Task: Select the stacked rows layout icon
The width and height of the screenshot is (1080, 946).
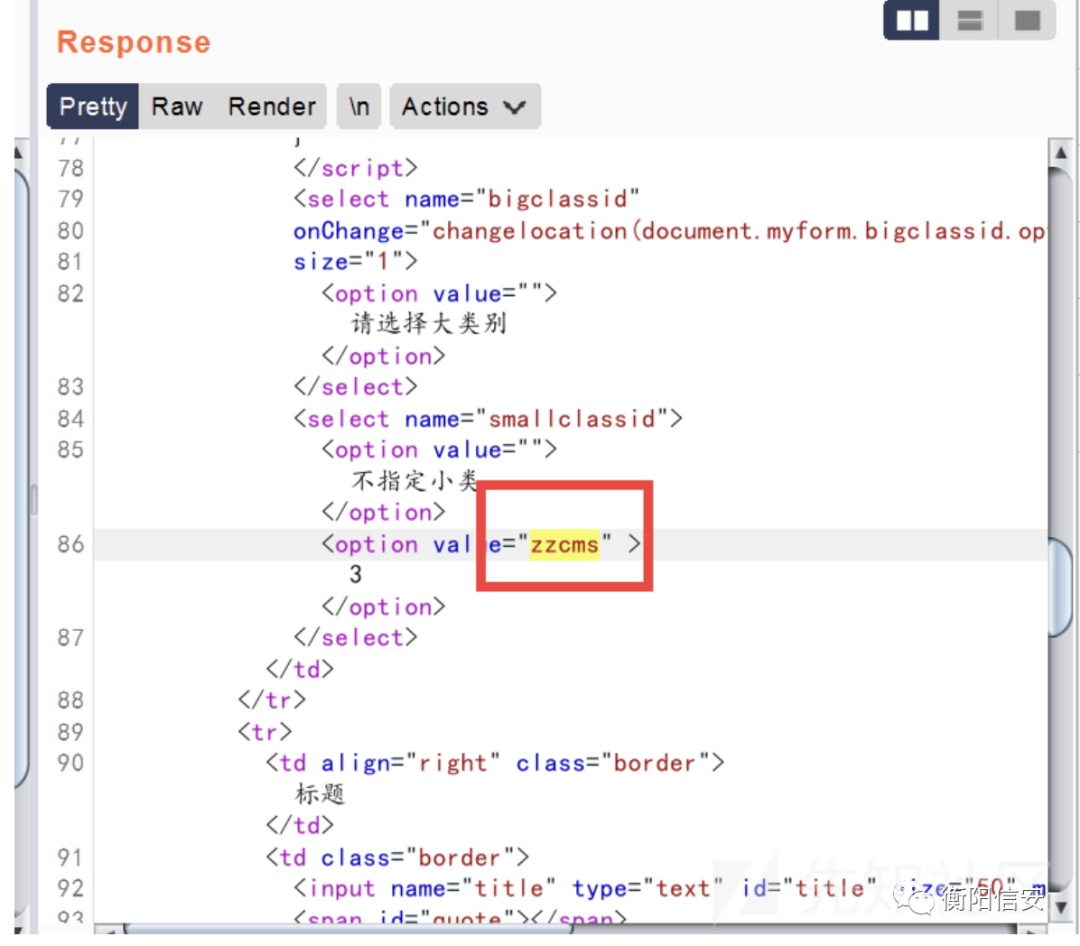Action: point(969,21)
